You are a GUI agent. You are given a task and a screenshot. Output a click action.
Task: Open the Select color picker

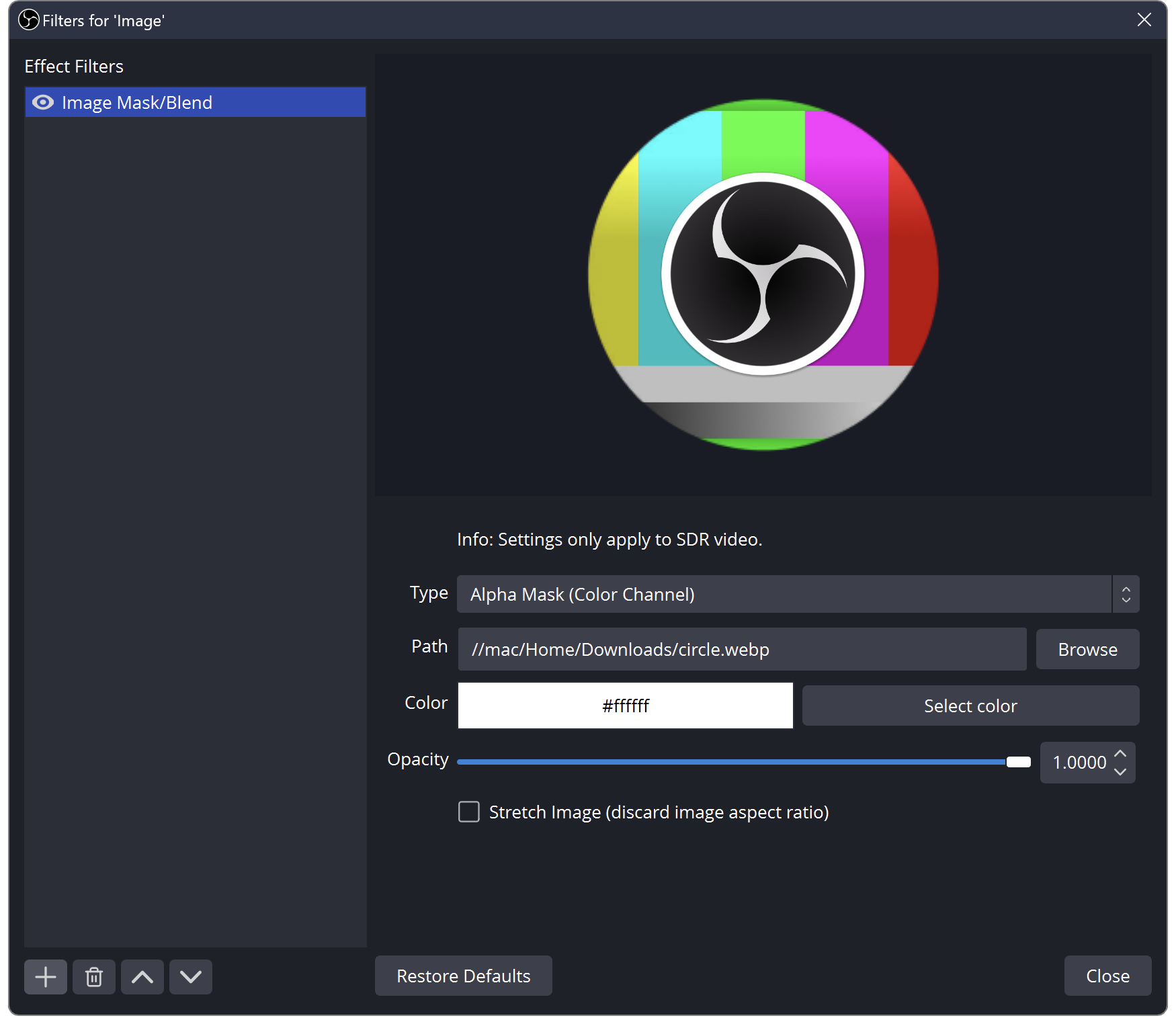coord(970,706)
